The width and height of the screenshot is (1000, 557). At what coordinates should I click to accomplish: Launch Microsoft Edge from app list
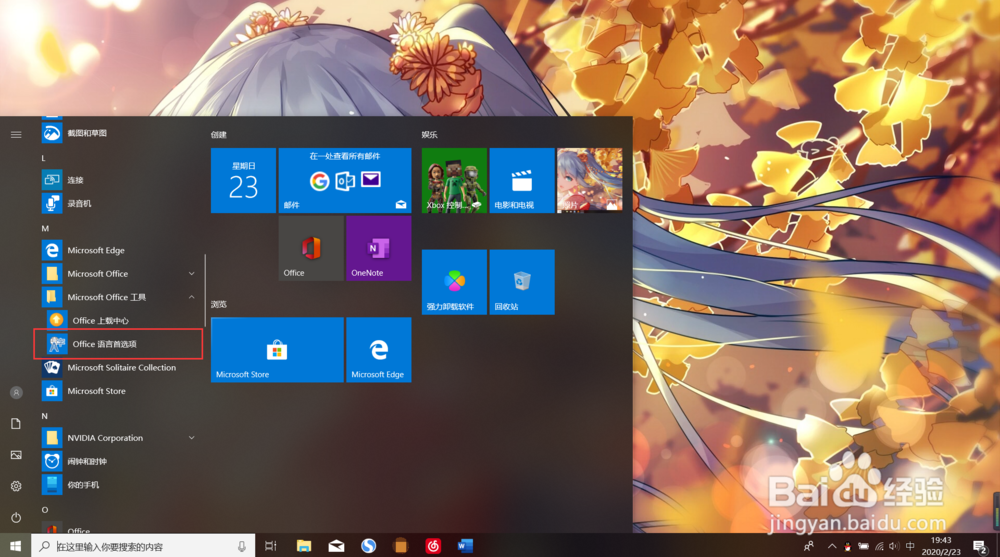click(x=119, y=250)
